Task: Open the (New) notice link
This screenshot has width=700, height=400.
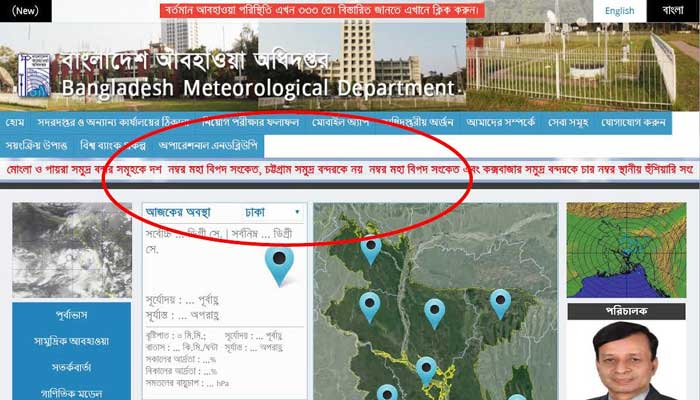Action: (25, 11)
